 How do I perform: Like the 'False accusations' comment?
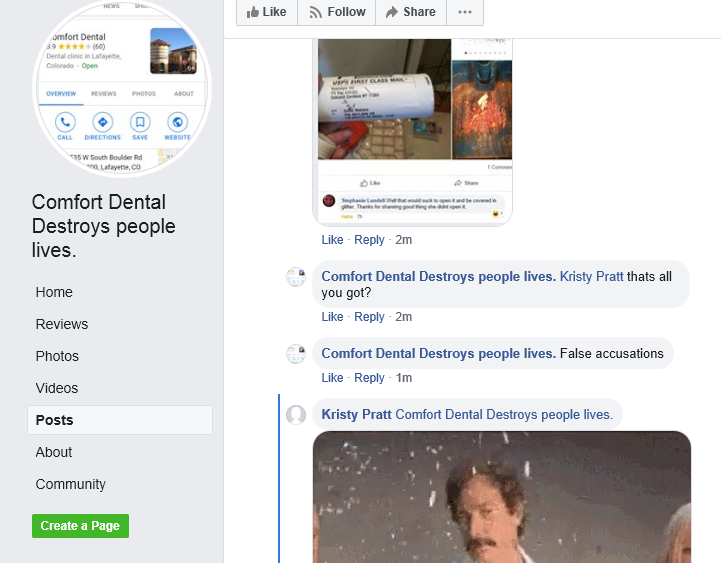[332, 378]
